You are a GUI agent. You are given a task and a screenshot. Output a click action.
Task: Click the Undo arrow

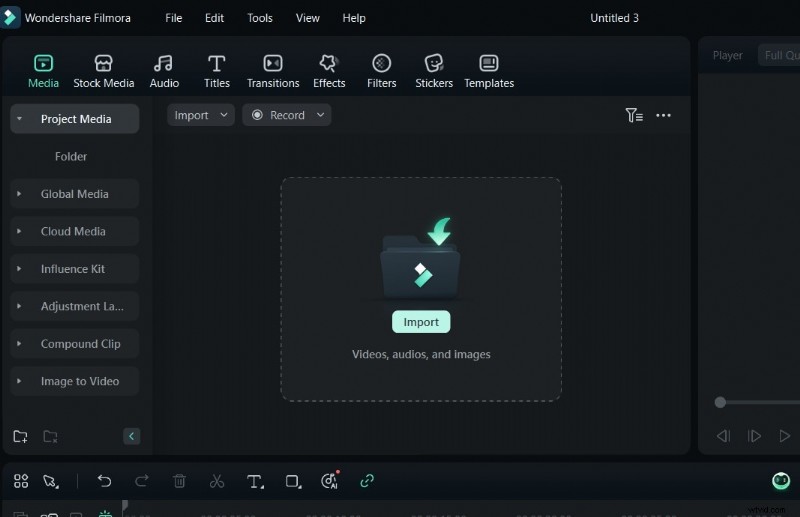coord(104,481)
